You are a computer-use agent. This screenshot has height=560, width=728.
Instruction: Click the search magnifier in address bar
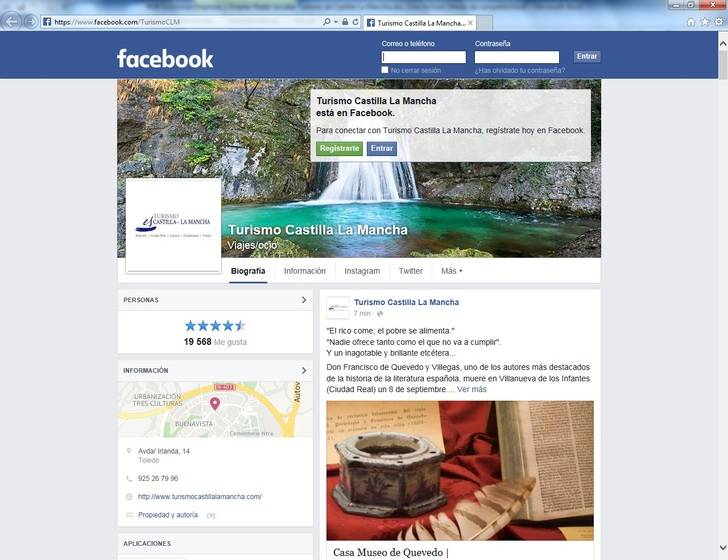click(327, 22)
